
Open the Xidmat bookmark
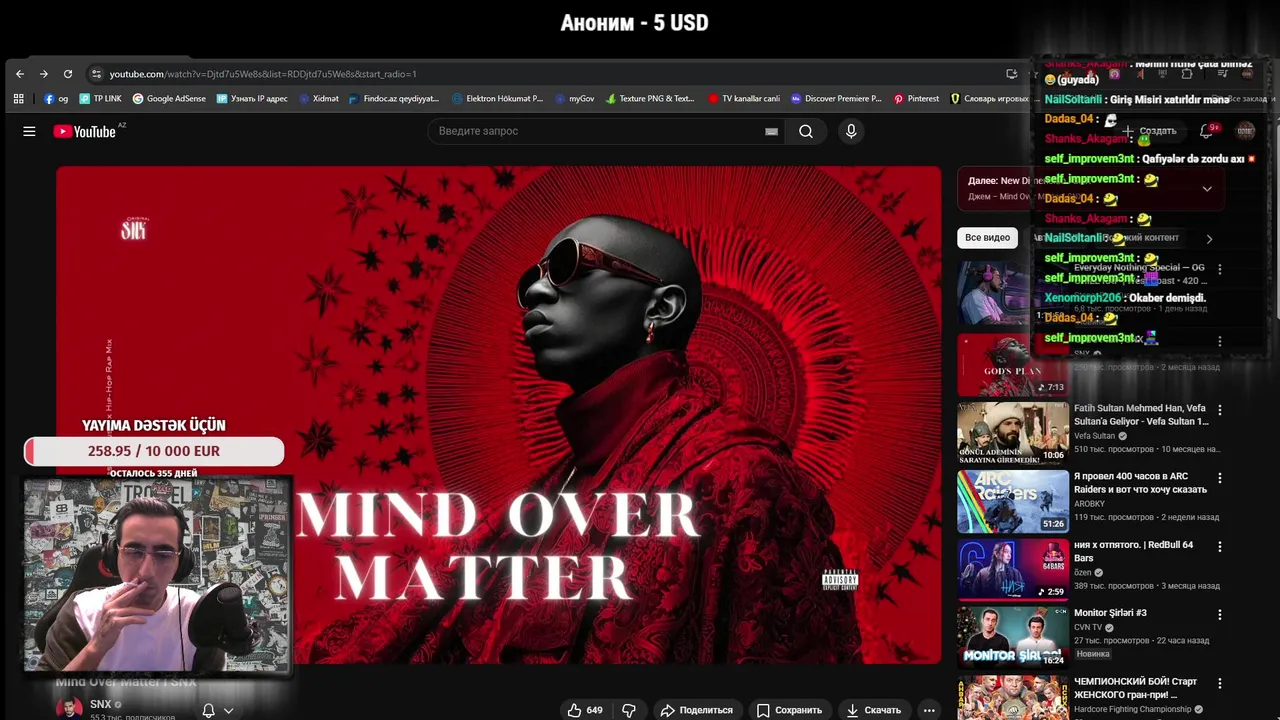(318, 99)
